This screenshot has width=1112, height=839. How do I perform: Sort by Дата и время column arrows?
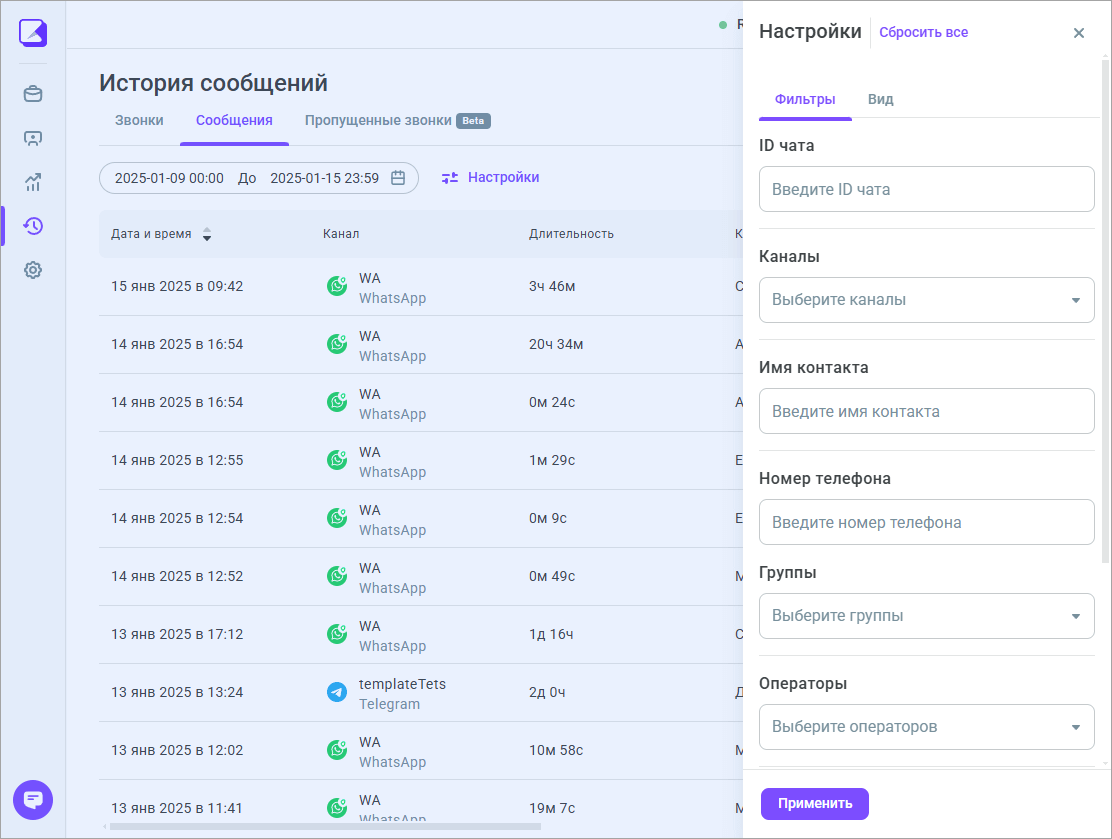pos(206,234)
